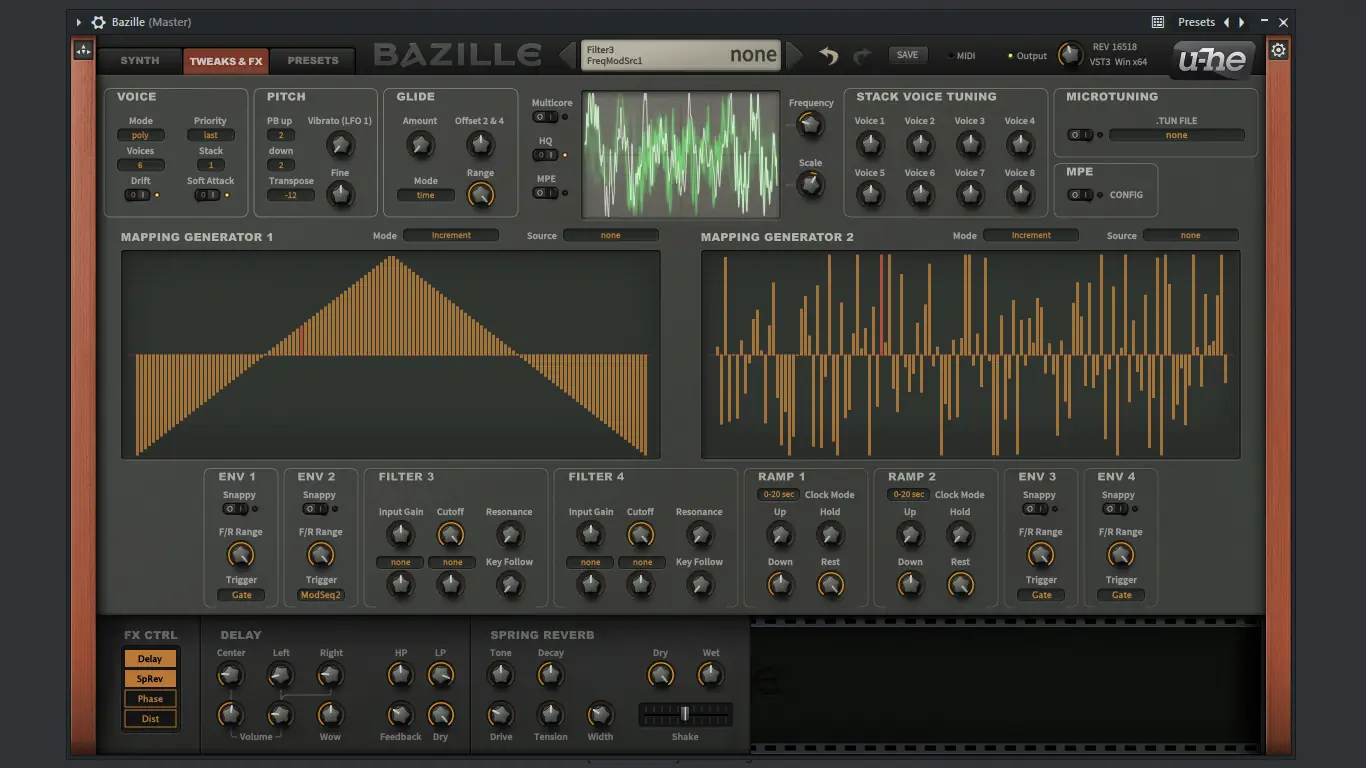
Task: Click the Delay Feedback knob
Action: (400, 714)
